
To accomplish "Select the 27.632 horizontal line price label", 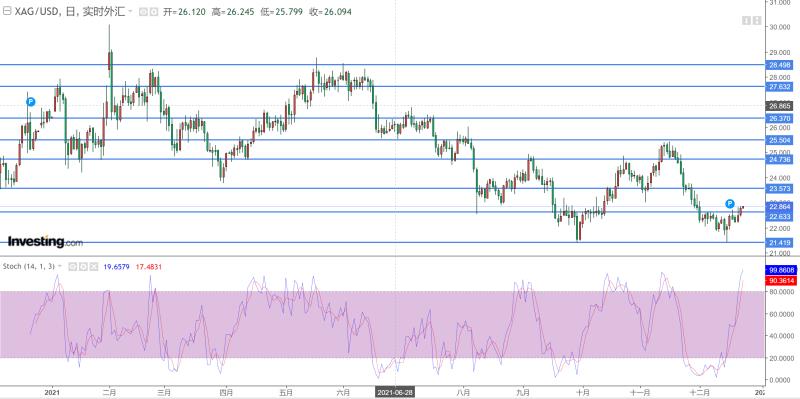I will click(779, 87).
